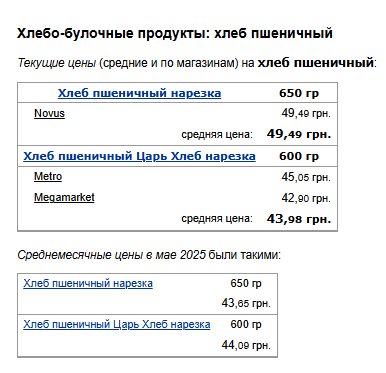
Task: Click the 'Текущие цены' intro text
Action: point(57,63)
